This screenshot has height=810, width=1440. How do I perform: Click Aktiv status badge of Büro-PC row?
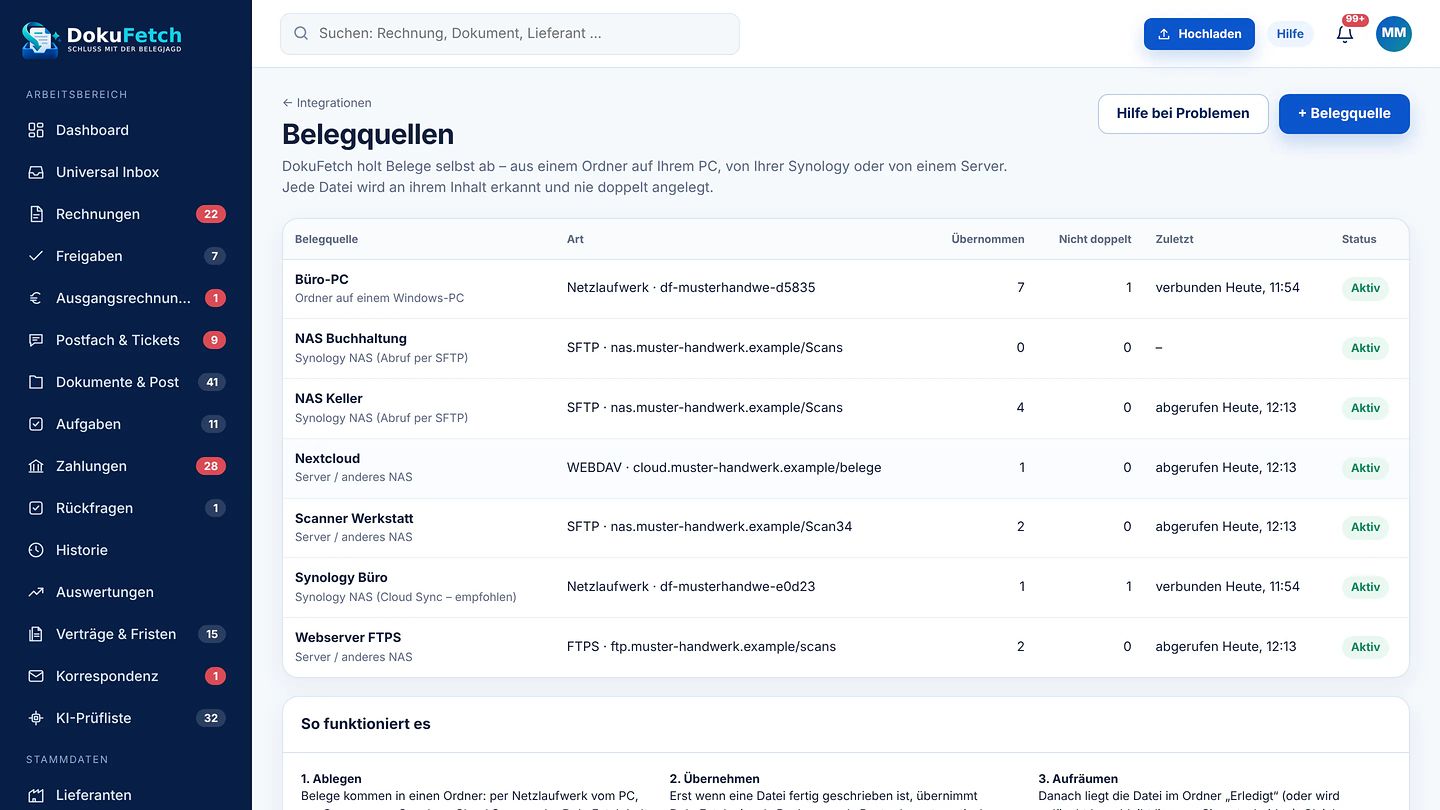(1365, 288)
